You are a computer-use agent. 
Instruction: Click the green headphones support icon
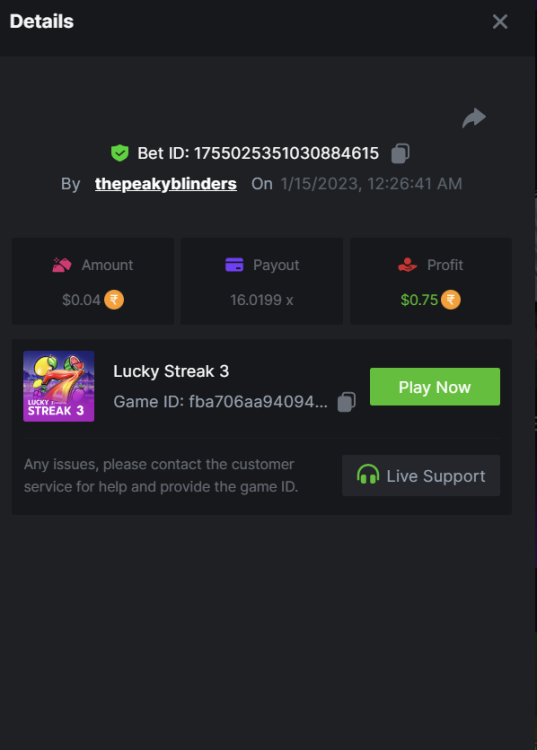pos(368,475)
